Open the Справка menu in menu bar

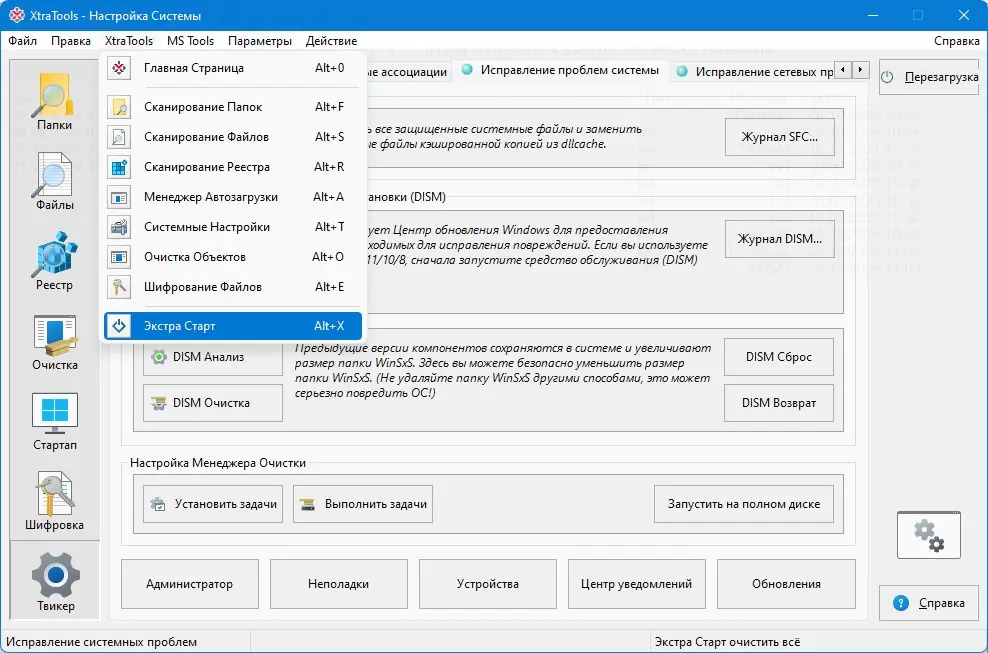(956, 41)
